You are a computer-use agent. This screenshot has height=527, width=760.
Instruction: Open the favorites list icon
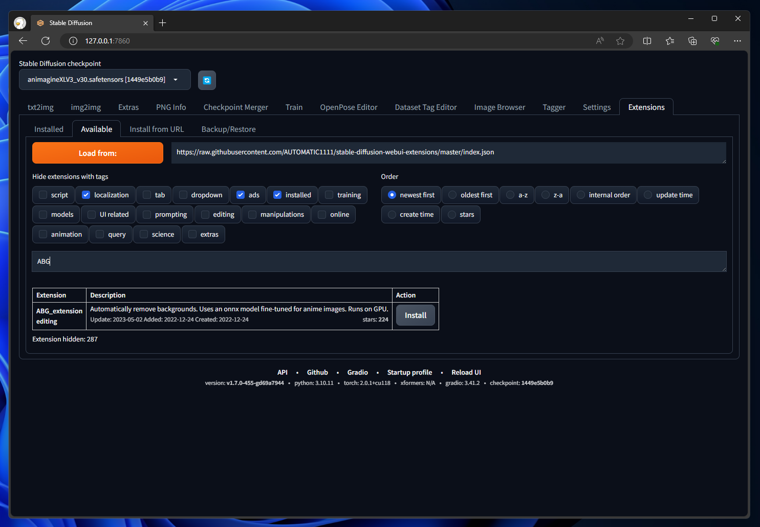(670, 41)
